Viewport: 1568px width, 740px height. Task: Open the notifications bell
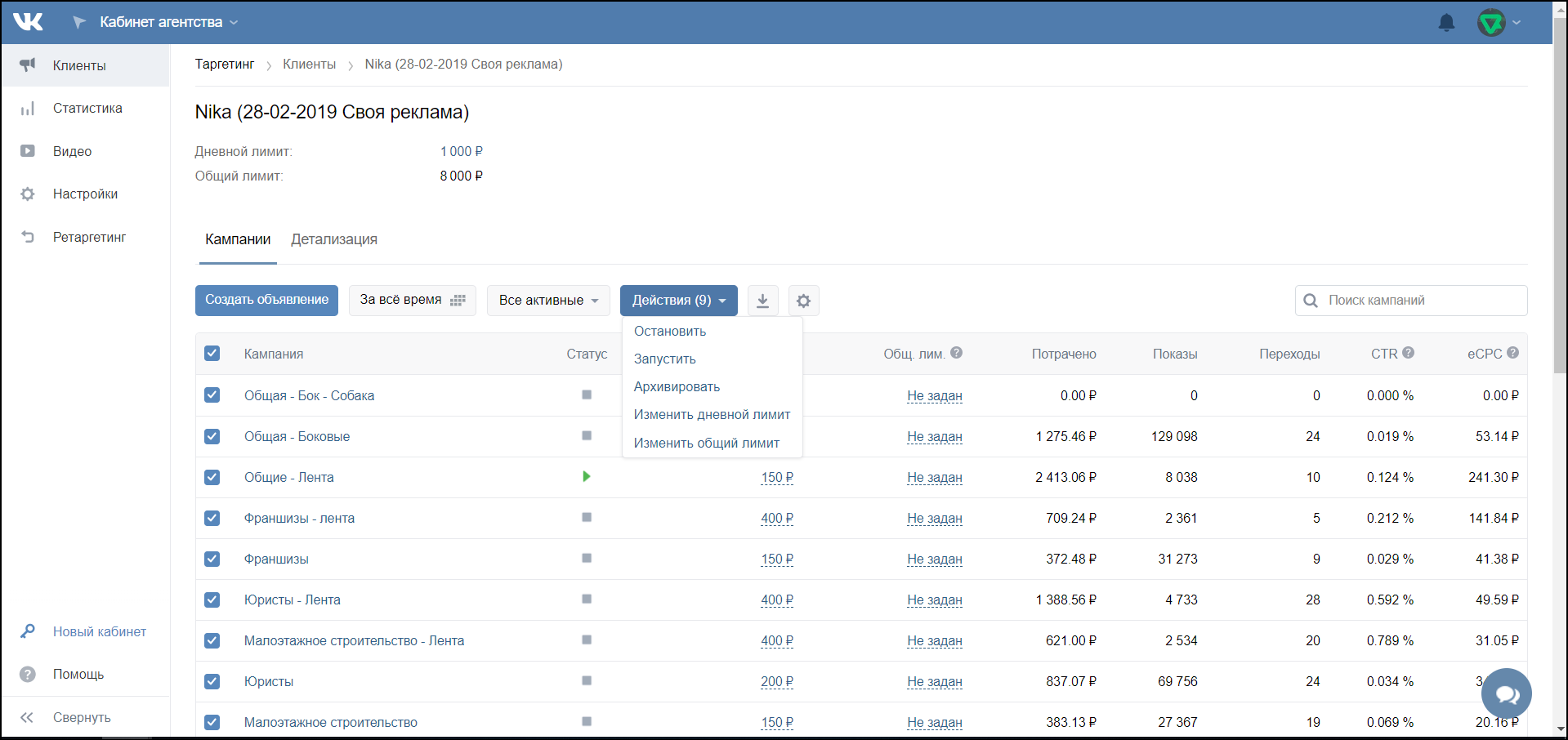pos(1446,22)
